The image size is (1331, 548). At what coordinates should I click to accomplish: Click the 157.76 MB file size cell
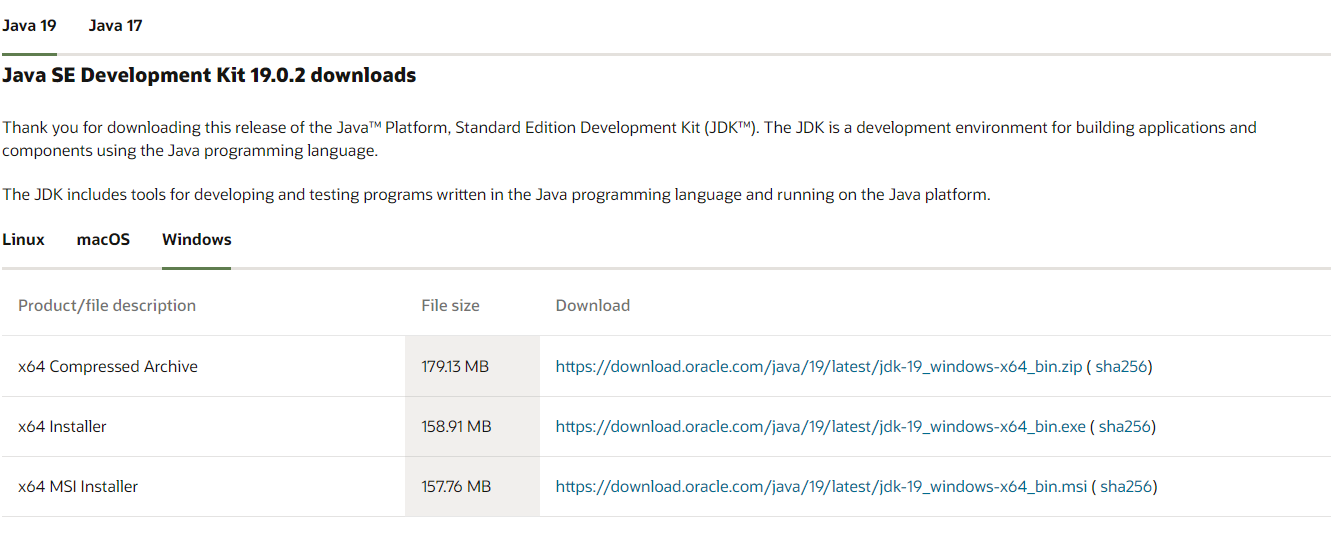(x=472, y=487)
